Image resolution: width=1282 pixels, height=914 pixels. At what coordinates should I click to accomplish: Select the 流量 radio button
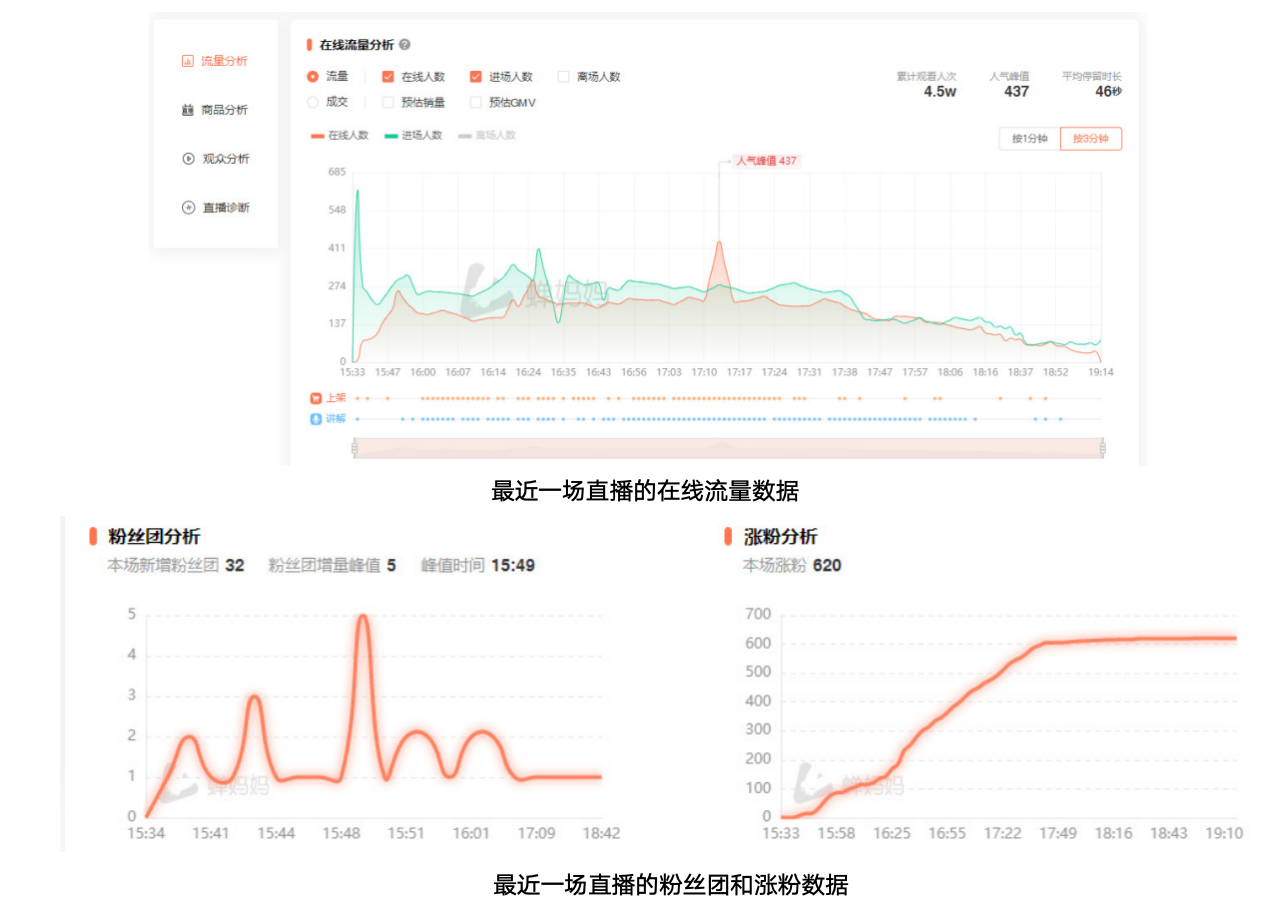[313, 77]
